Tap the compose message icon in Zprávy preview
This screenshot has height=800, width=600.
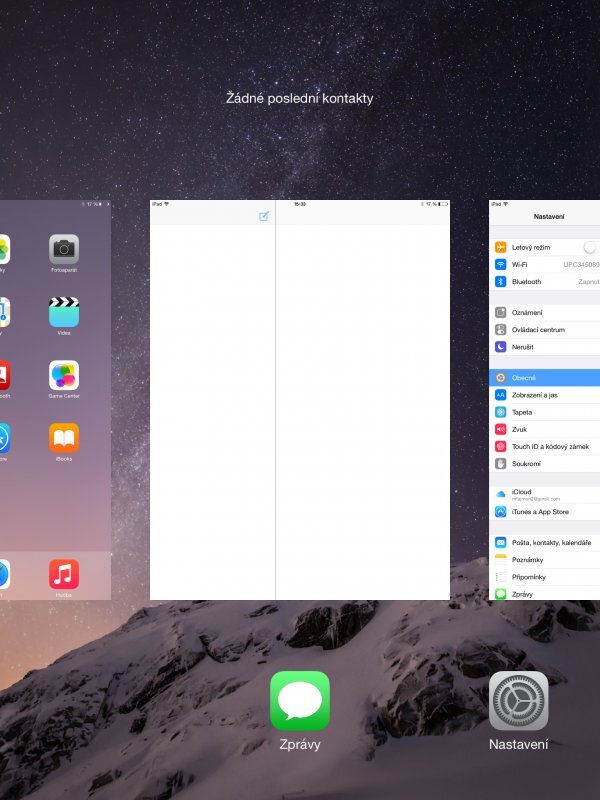coord(264,216)
